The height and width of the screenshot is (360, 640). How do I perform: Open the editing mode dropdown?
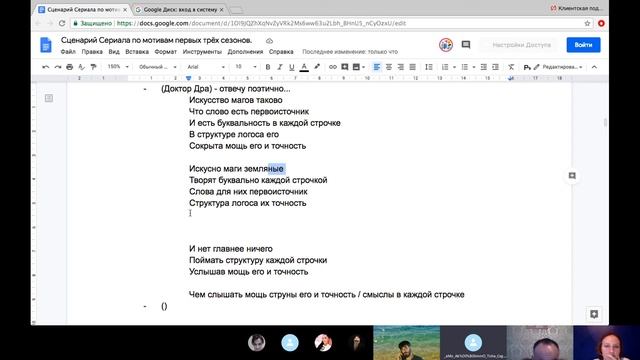point(558,67)
